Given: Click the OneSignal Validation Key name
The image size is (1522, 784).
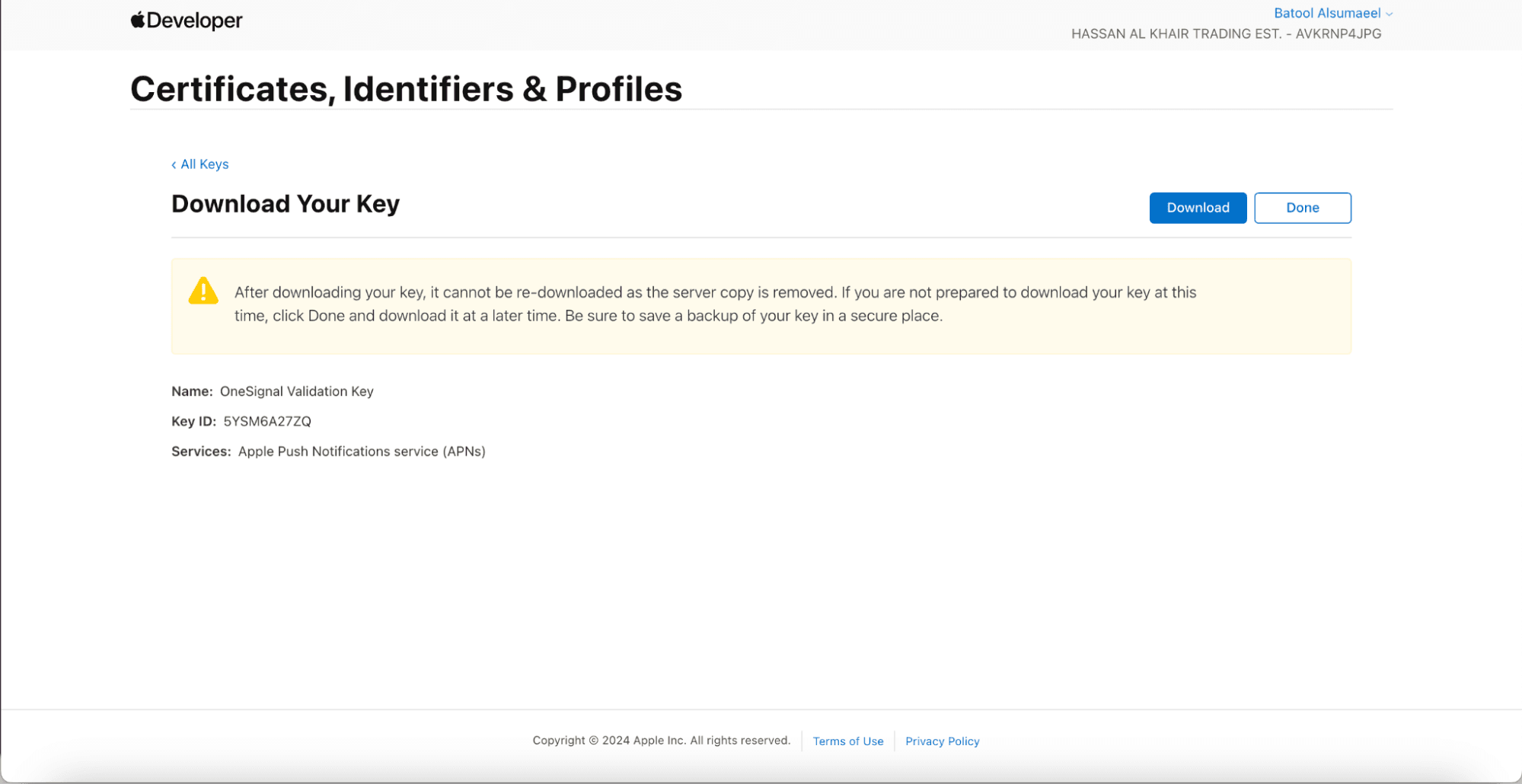Looking at the screenshot, I should click(296, 391).
